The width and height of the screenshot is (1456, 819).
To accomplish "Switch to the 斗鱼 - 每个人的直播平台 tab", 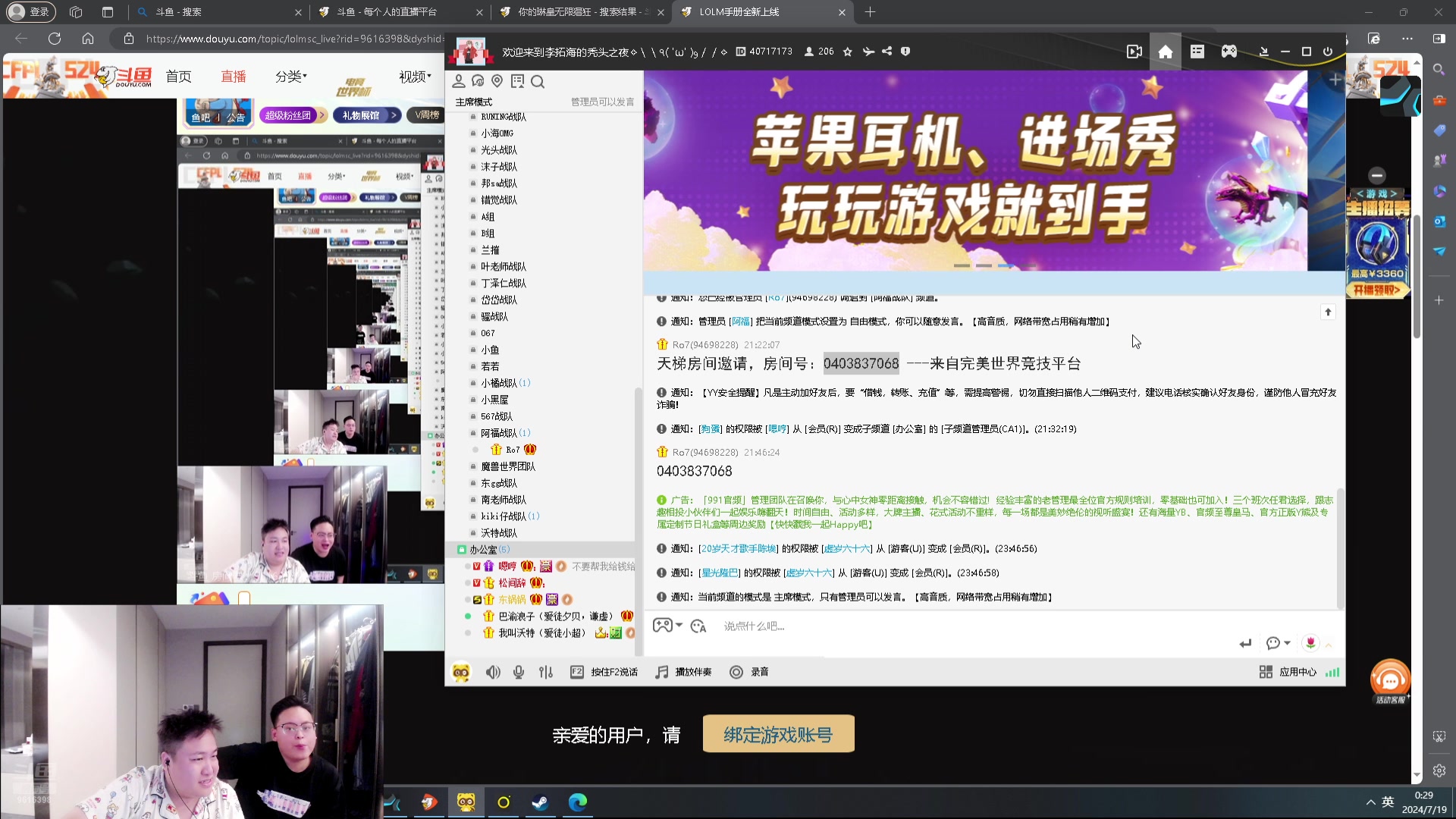I will click(x=400, y=12).
